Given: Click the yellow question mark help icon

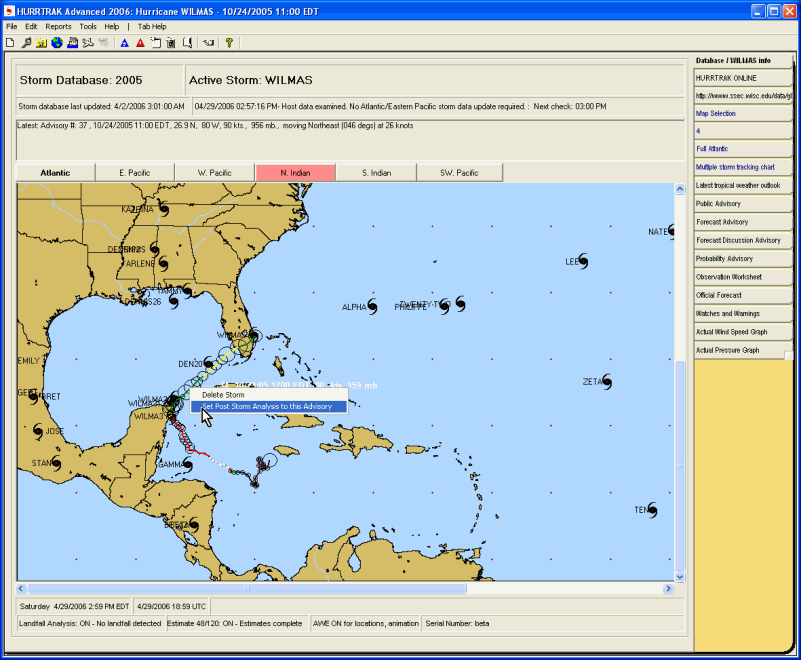Looking at the screenshot, I should (x=229, y=43).
